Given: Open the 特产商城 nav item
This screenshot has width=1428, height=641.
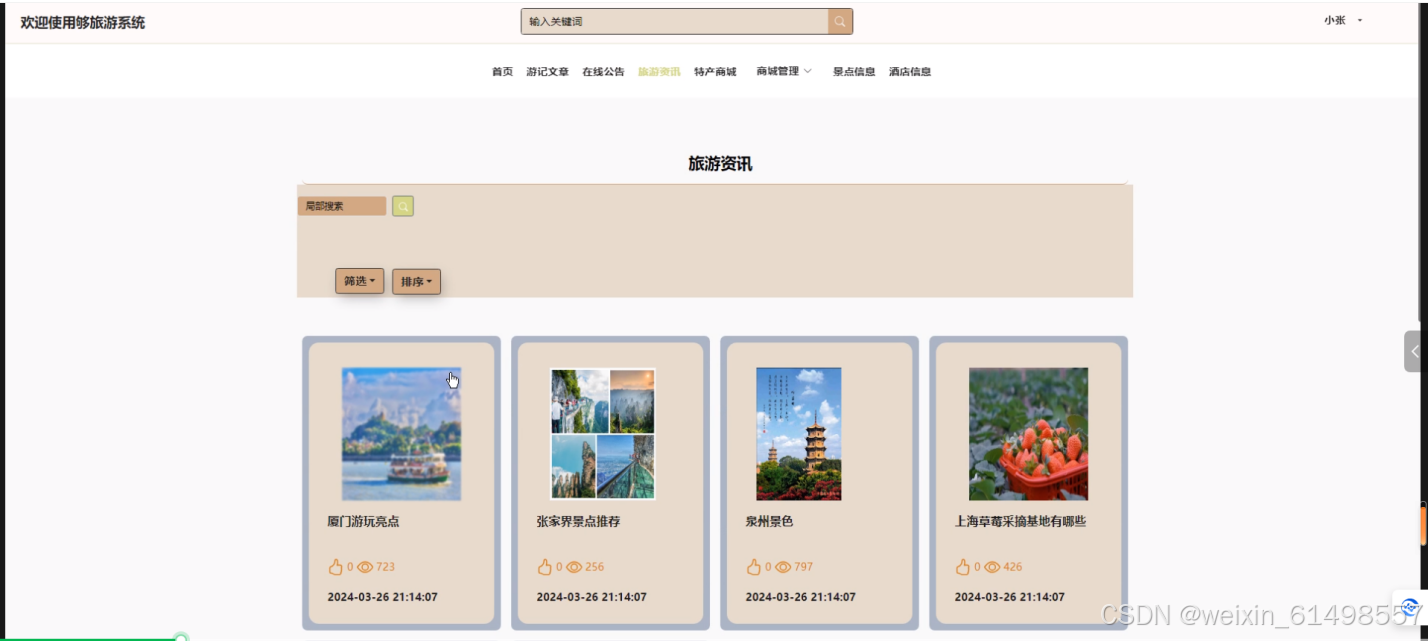Looking at the screenshot, I should click(715, 71).
